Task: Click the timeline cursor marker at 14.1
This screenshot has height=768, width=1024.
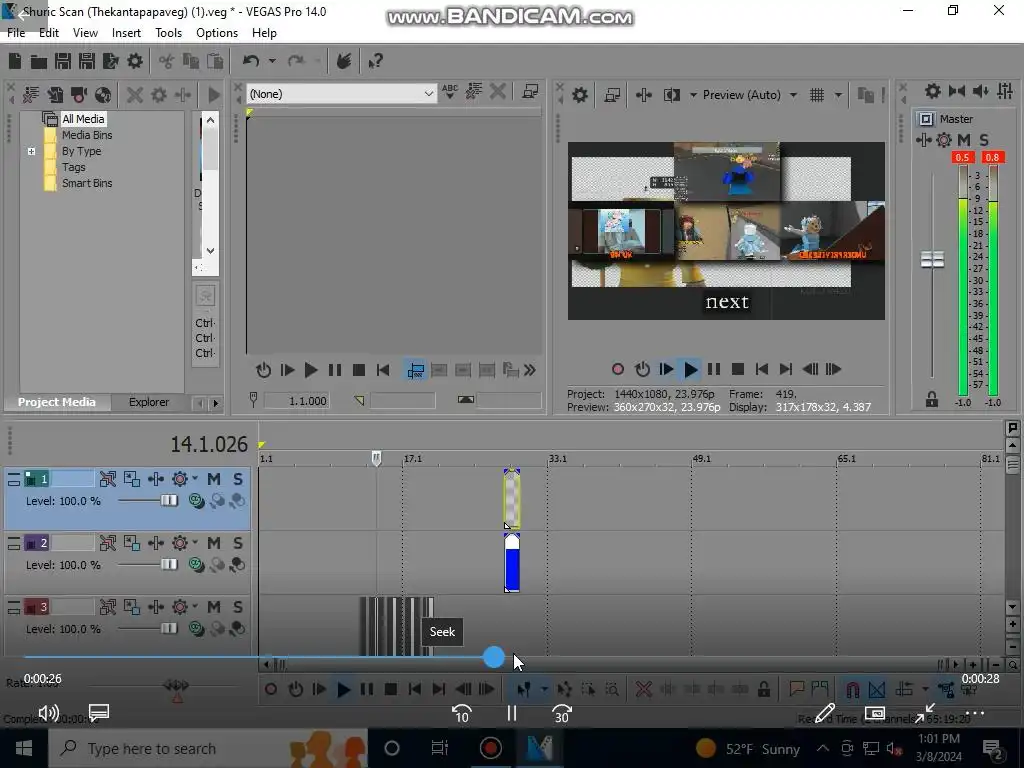Action: coord(376,458)
